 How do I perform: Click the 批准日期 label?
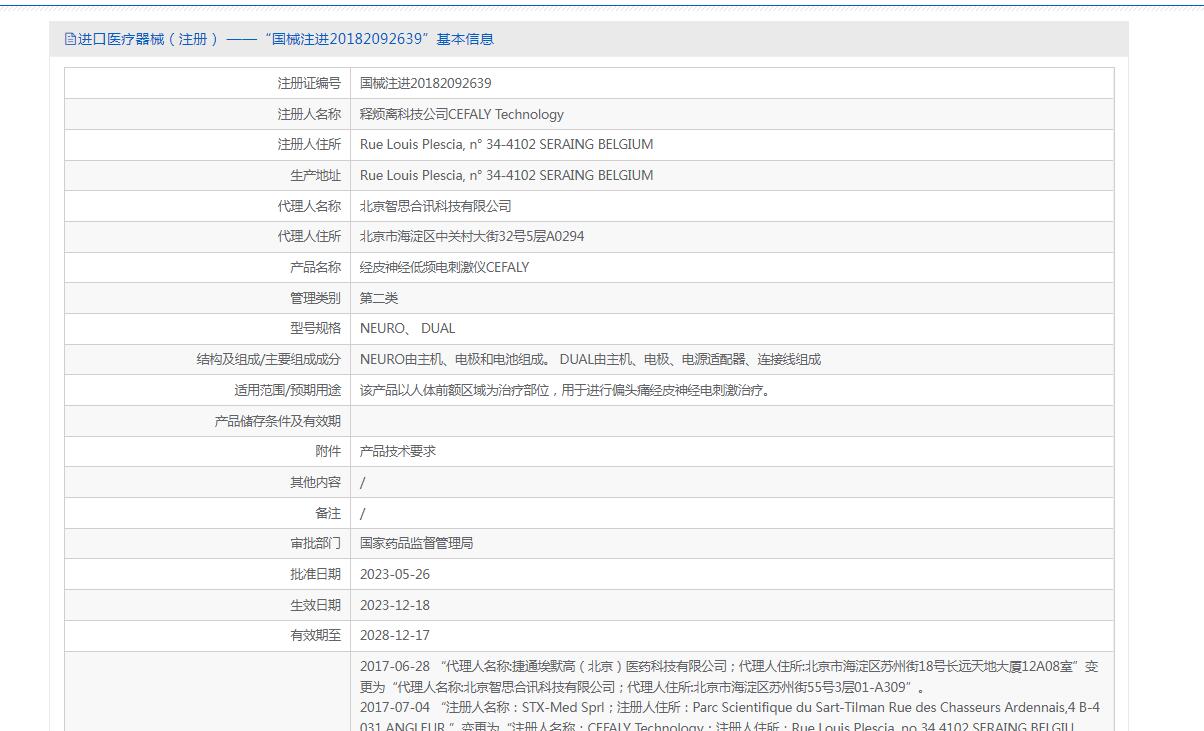point(315,574)
